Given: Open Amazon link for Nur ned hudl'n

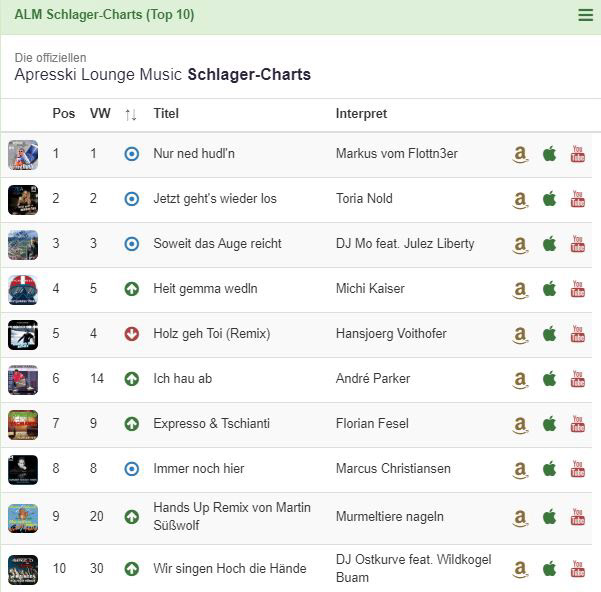Looking at the screenshot, I should [520, 154].
